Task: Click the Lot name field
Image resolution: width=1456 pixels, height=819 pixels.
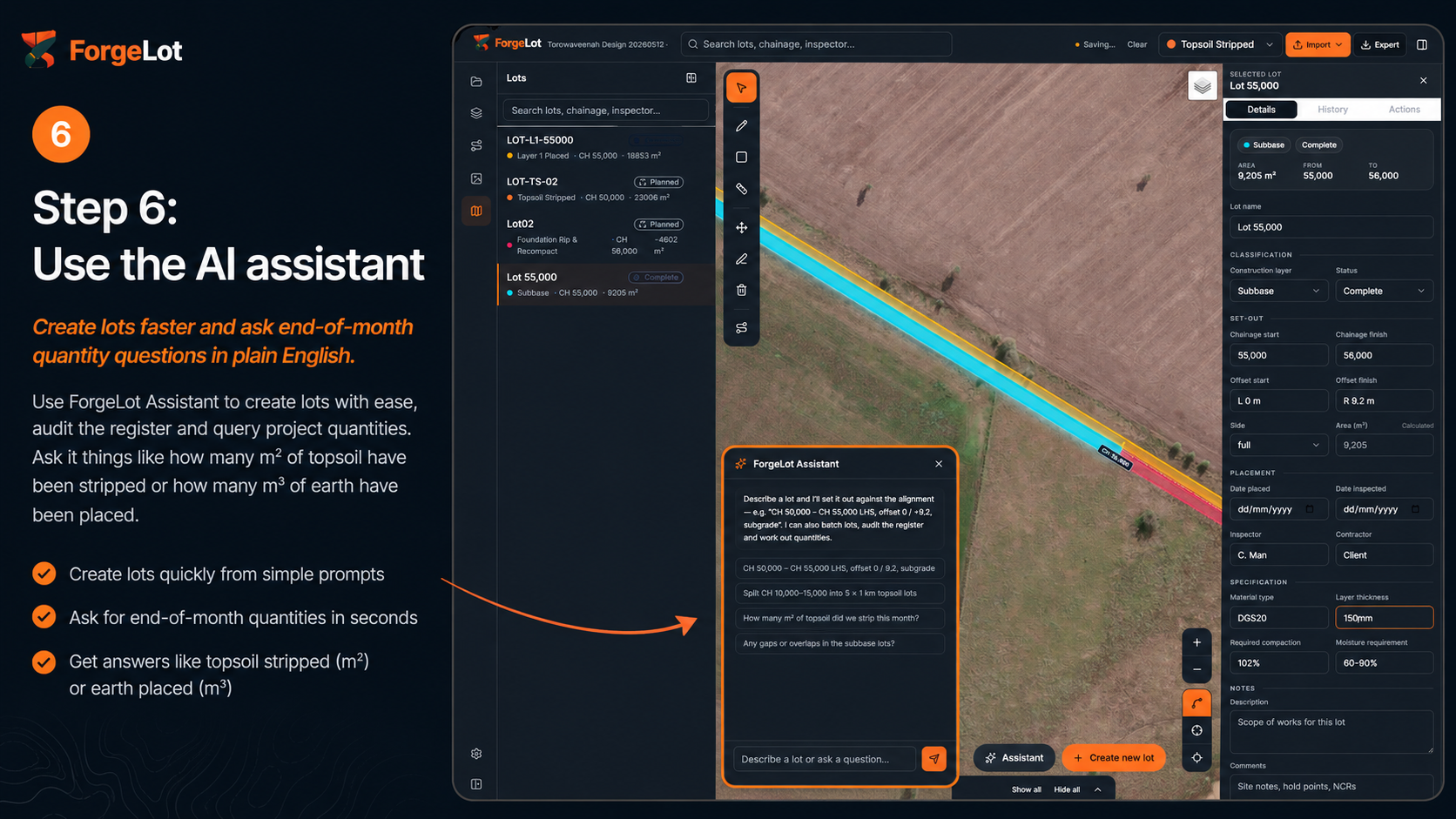Action: (1331, 227)
